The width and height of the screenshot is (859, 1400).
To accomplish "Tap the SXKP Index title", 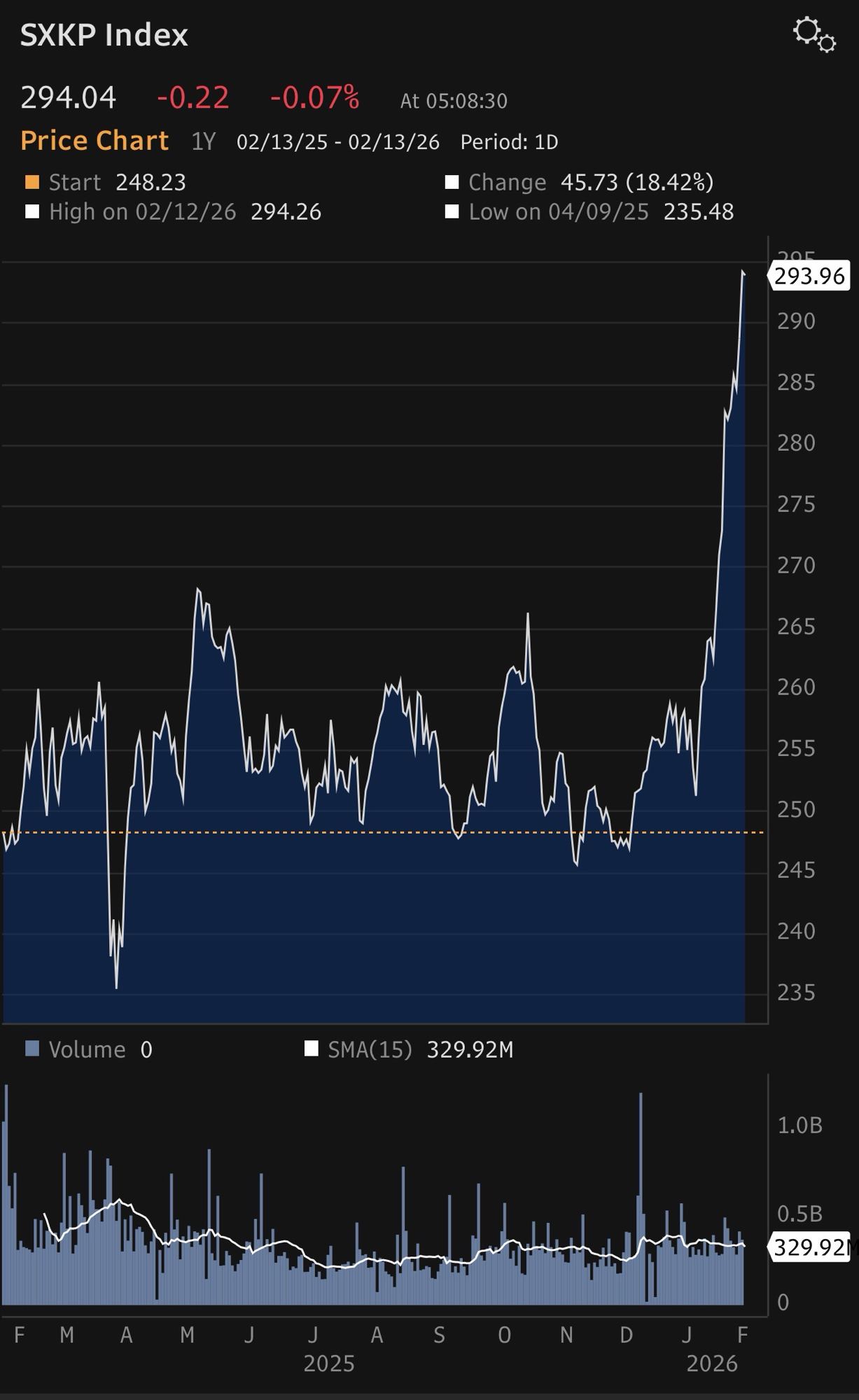I will 104,35.
